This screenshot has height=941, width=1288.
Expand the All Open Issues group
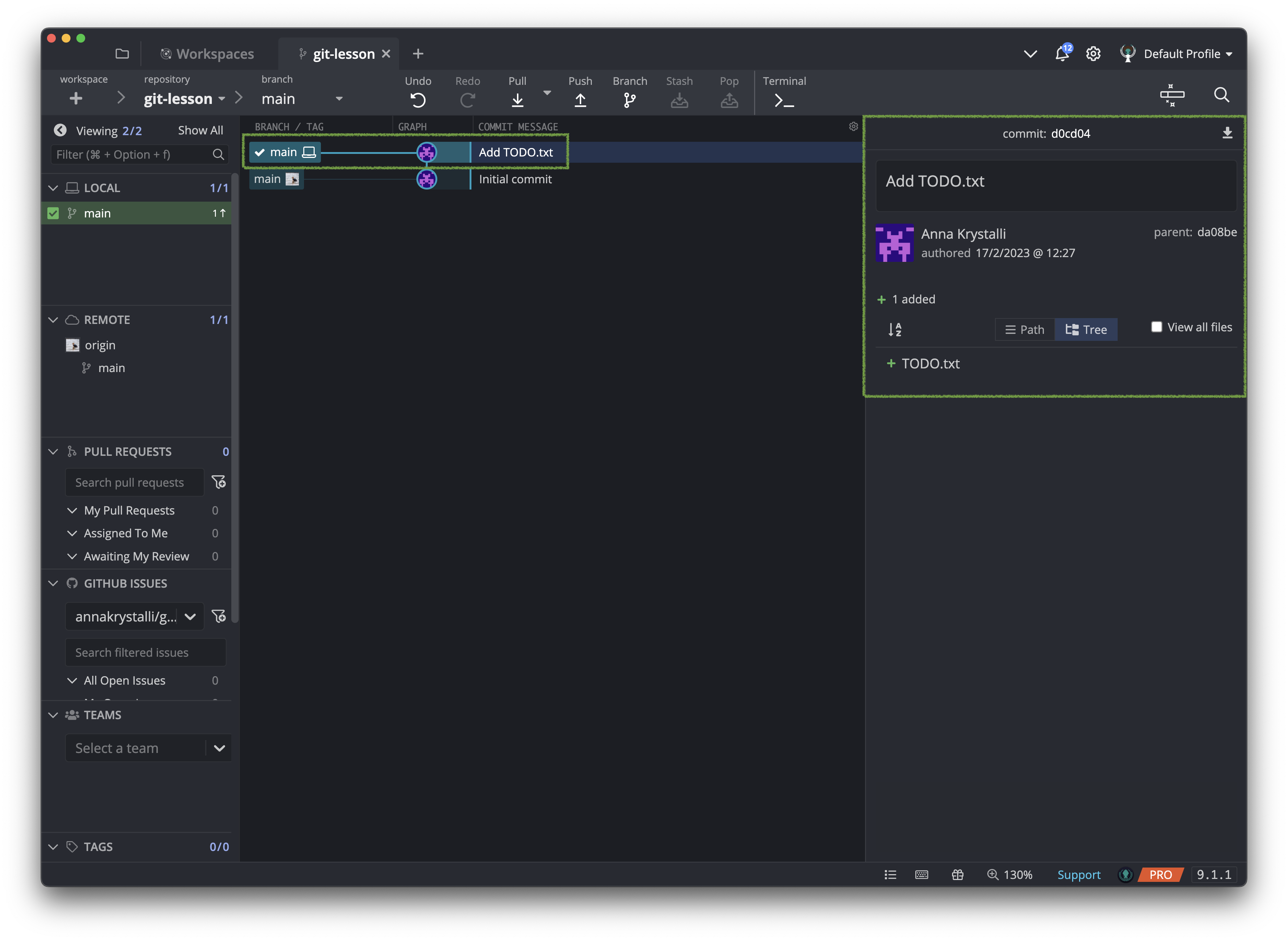tap(72, 681)
